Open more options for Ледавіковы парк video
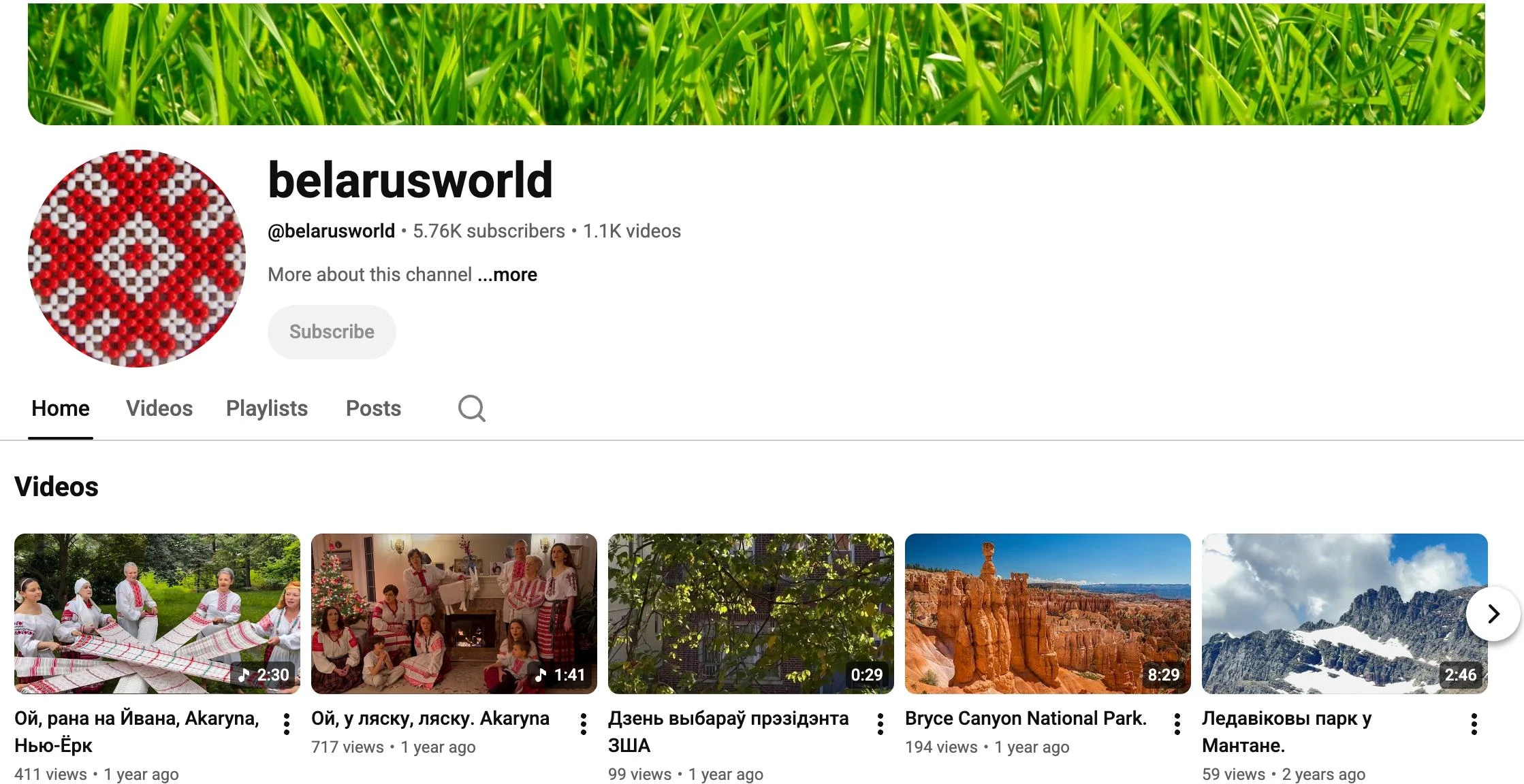 point(1474,724)
